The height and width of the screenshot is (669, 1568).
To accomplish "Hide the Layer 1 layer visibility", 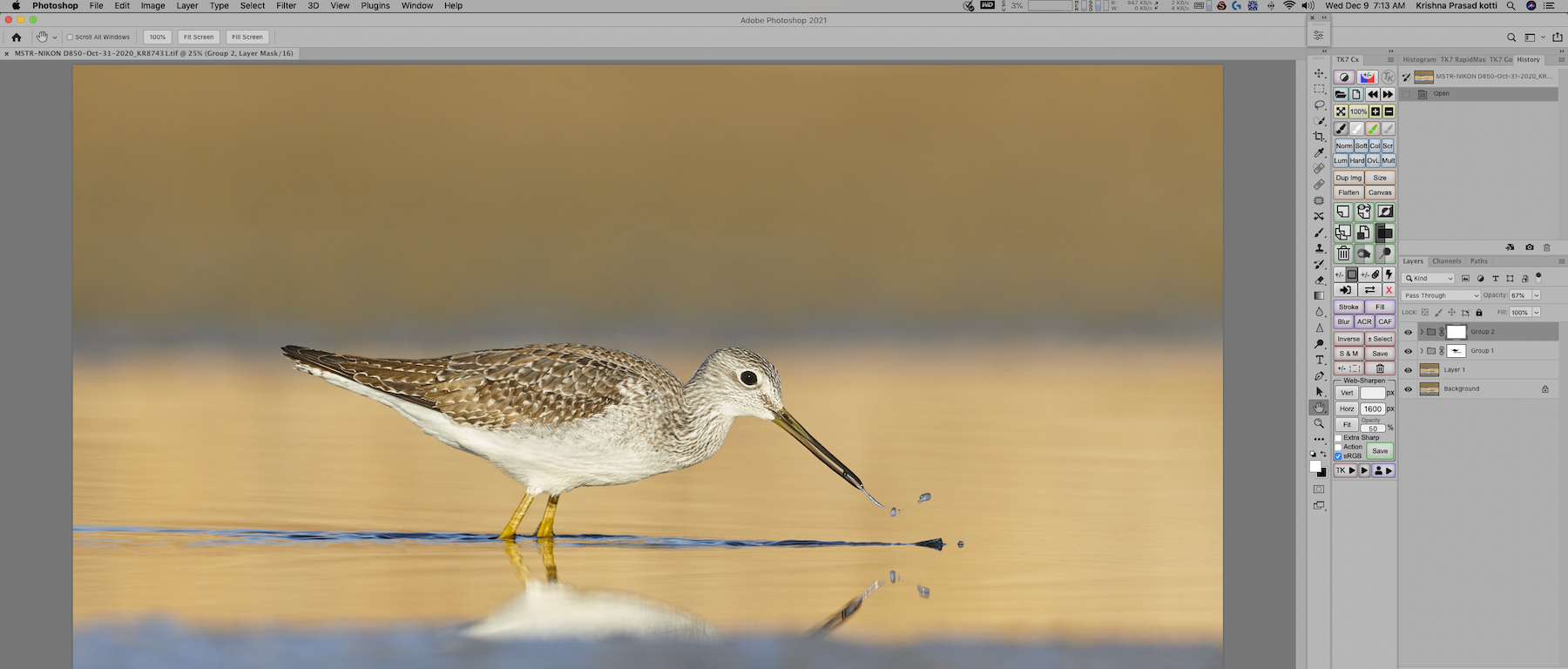I will click(1408, 370).
